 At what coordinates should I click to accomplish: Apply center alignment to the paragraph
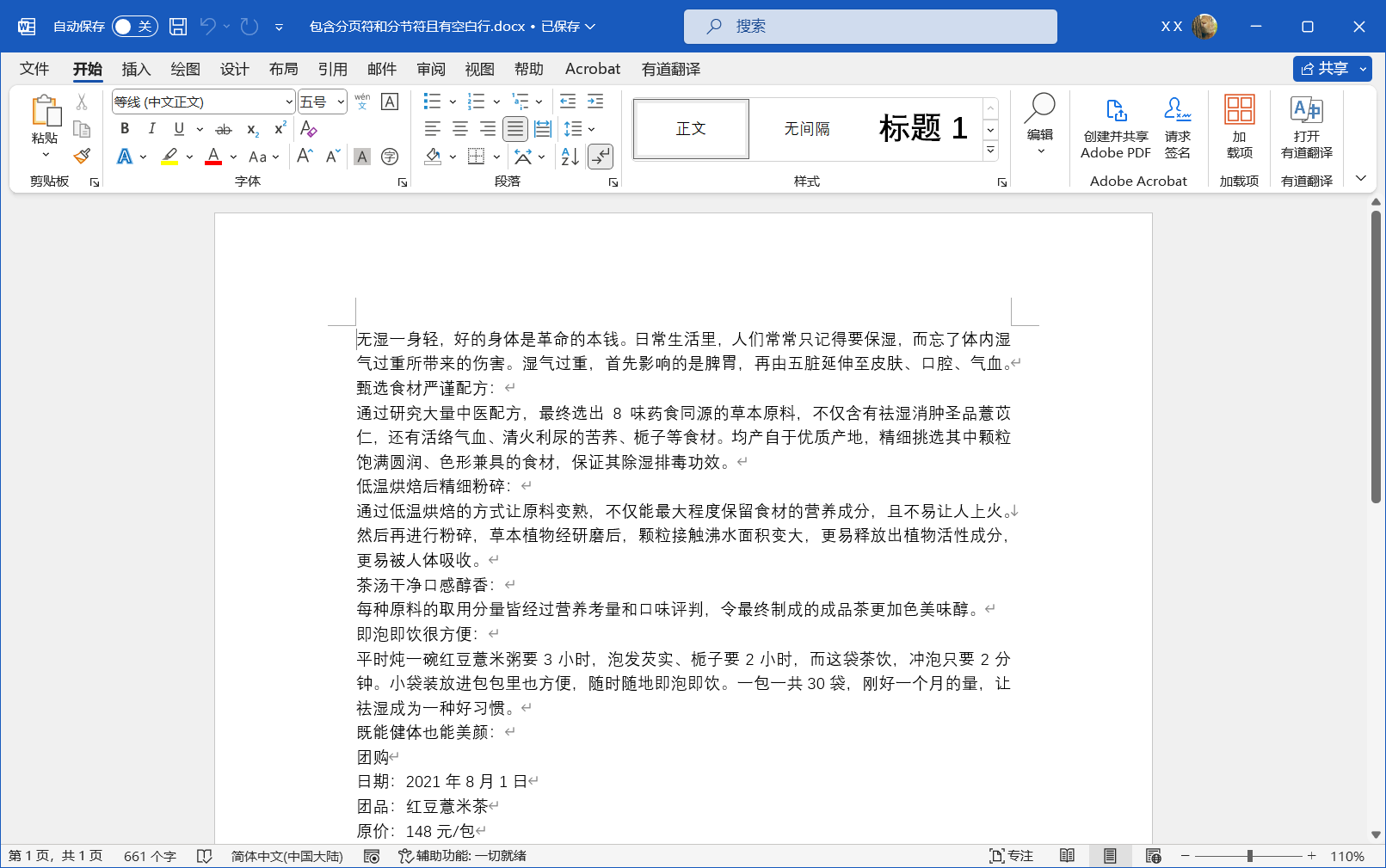pos(460,129)
